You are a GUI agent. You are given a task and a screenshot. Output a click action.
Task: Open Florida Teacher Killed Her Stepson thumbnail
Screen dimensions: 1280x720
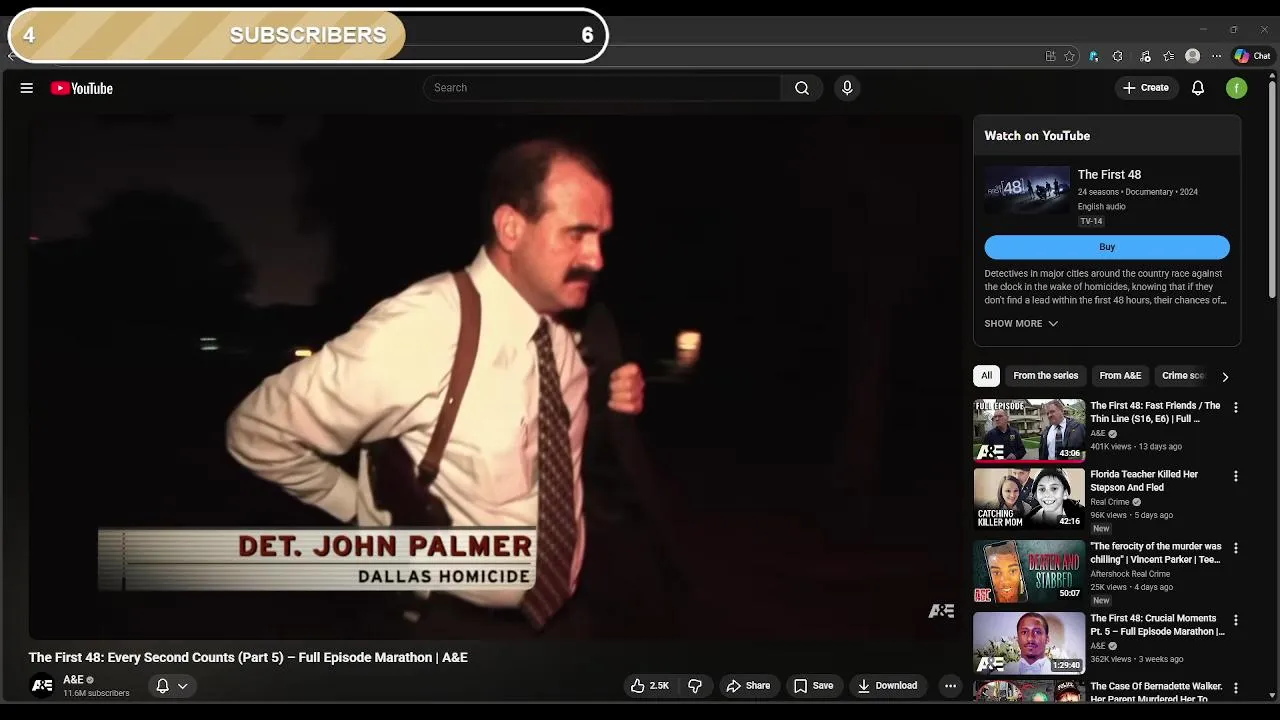coord(1029,498)
